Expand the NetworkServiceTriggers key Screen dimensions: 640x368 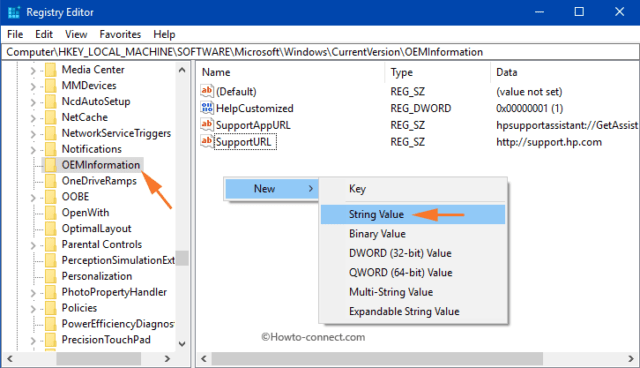[33, 134]
